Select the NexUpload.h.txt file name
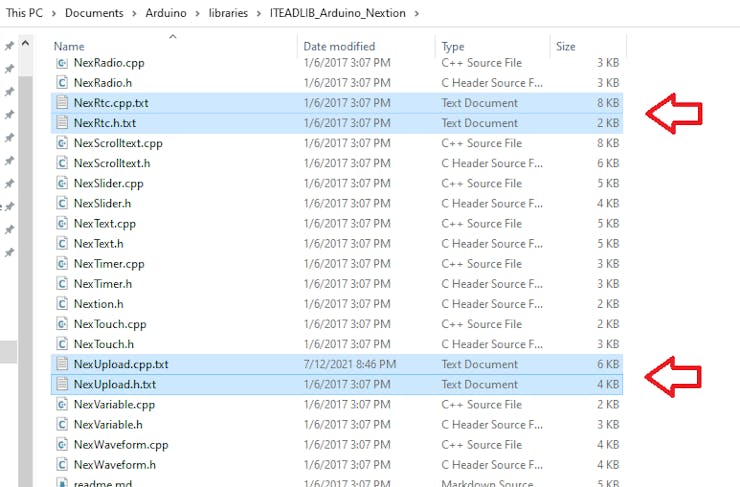The width and height of the screenshot is (740, 487). pos(115,384)
